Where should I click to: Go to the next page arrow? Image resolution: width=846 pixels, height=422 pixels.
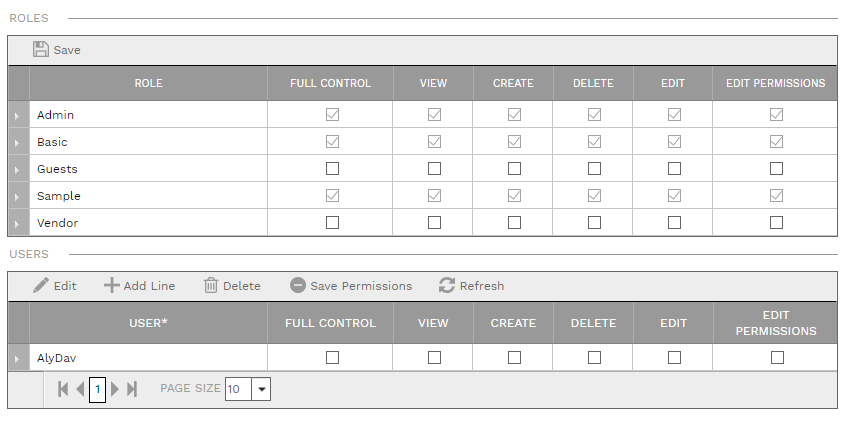[115, 389]
